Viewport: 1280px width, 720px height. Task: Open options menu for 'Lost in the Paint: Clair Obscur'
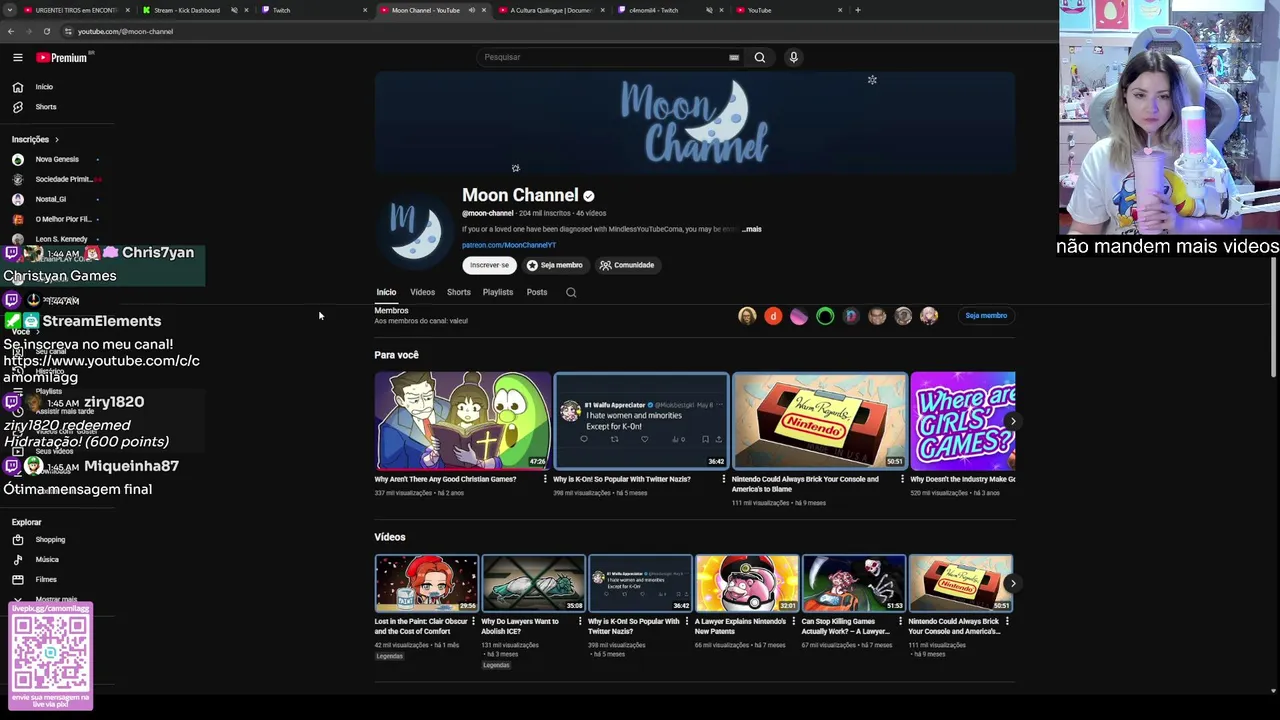473,621
